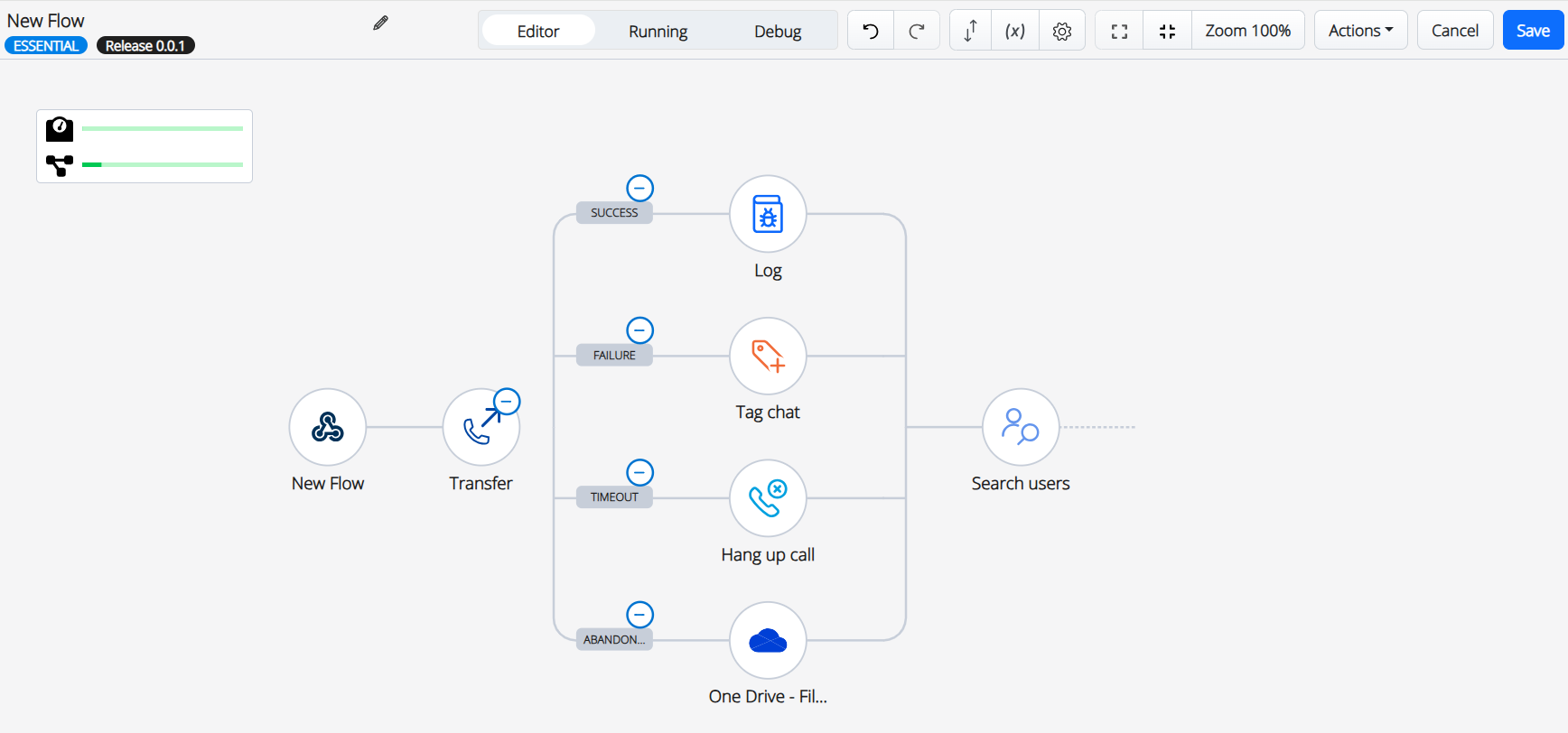The height and width of the screenshot is (733, 1568).
Task: Open flow settings gear
Action: (1062, 31)
